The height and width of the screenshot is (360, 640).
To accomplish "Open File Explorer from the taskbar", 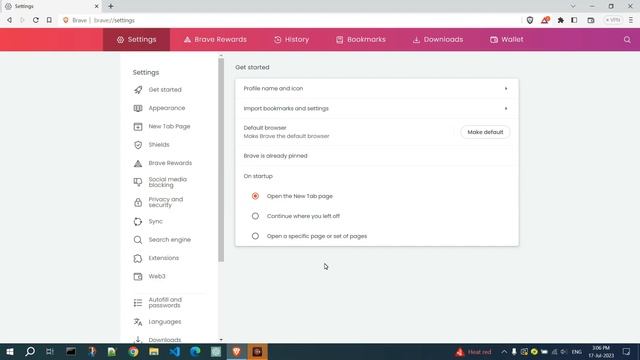I will (x=154, y=352).
